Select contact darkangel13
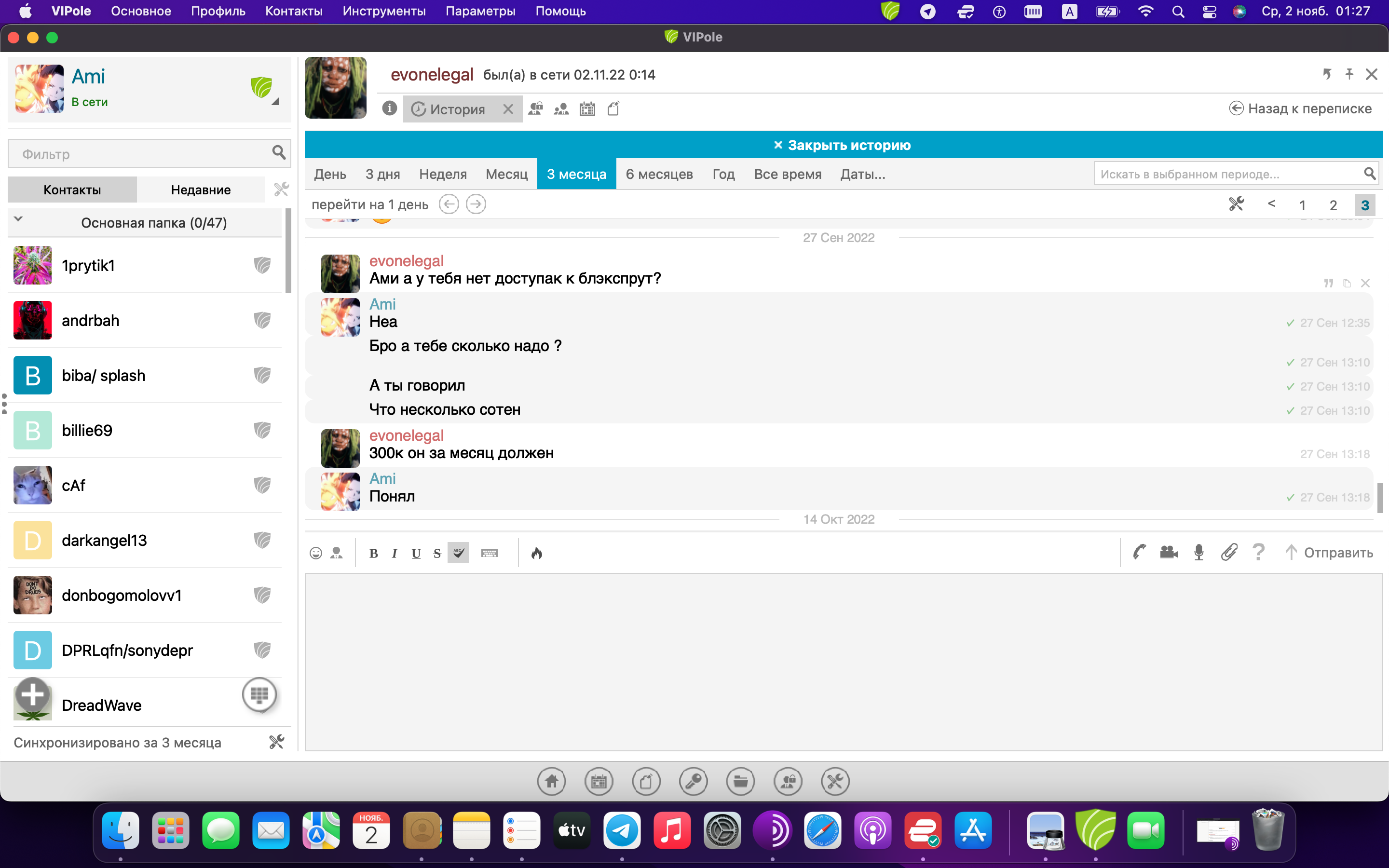Image resolution: width=1389 pixels, height=868 pixels. pos(145,540)
